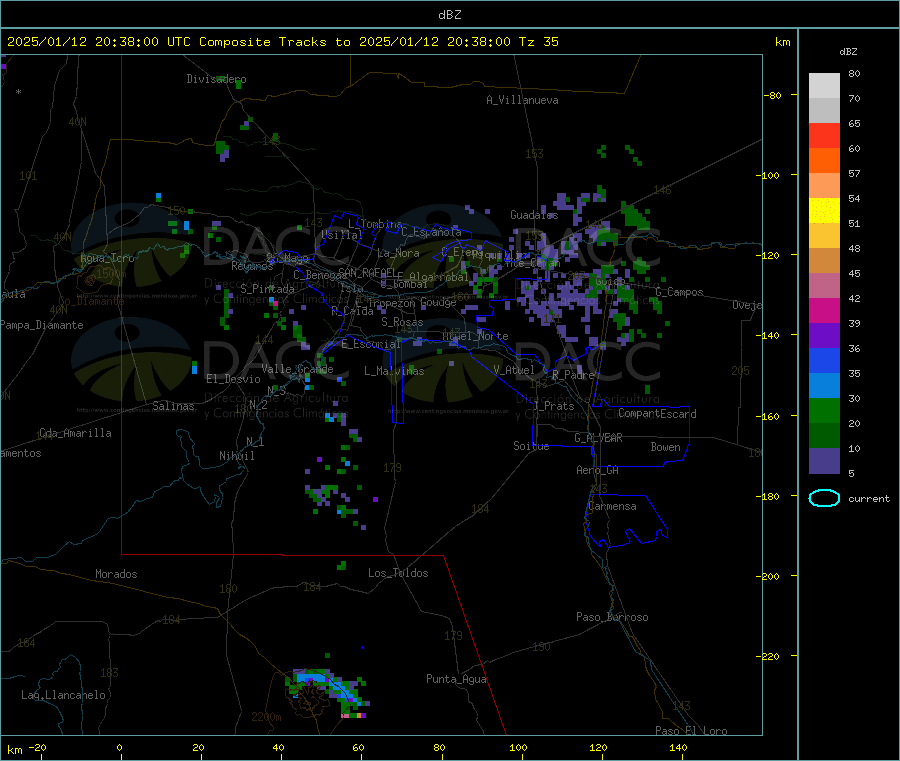Click the 'E_Escorial' map label
The width and height of the screenshot is (900, 761).
point(370,344)
